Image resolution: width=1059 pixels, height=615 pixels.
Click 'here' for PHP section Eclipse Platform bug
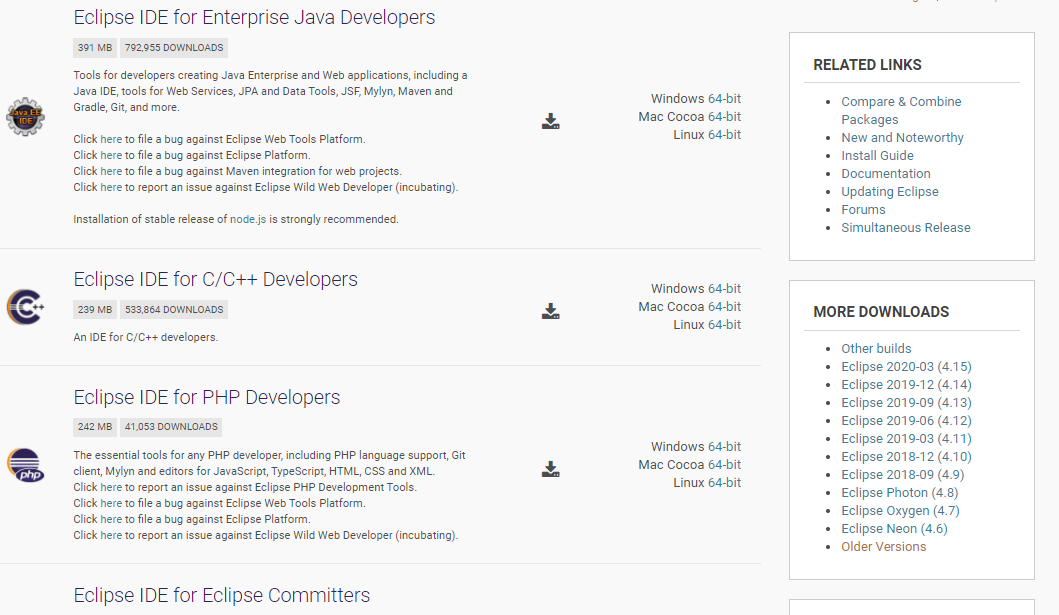click(x=111, y=519)
